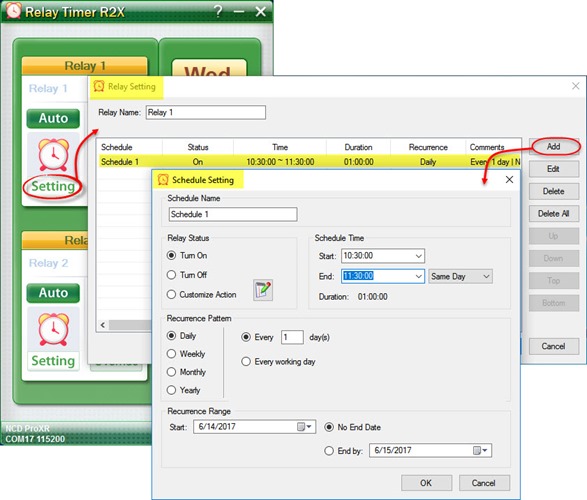Open Setting for Relay 2
Screen dimensions: 587x500
coord(53,361)
